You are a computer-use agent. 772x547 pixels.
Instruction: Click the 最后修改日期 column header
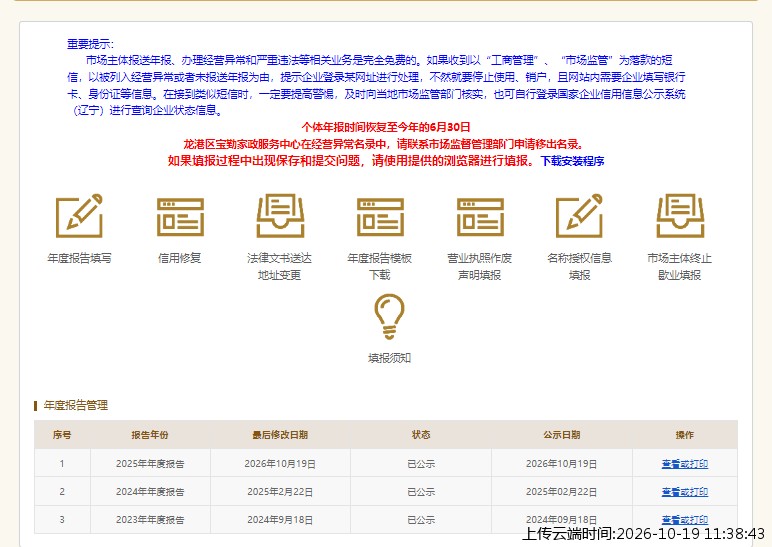pos(280,435)
